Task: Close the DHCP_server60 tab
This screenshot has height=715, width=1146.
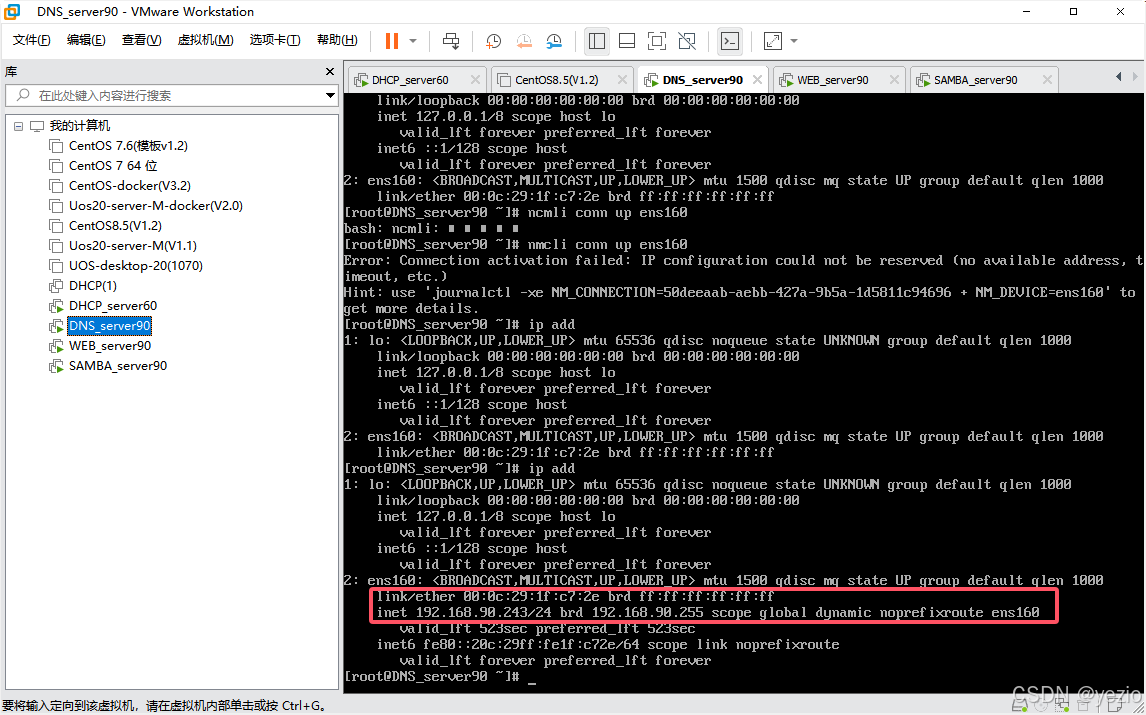Action: (475, 80)
